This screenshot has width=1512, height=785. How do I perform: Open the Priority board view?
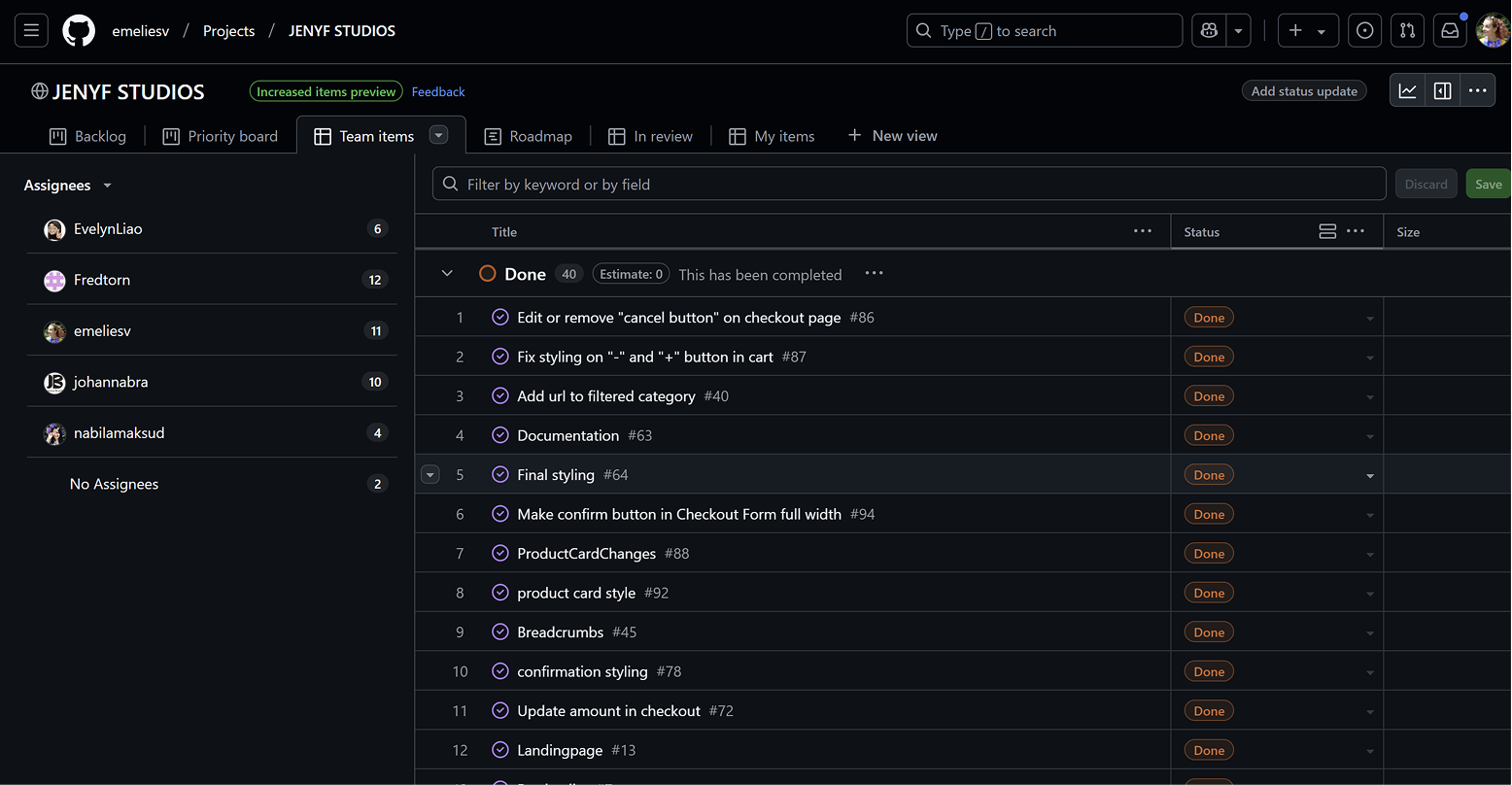click(x=220, y=135)
